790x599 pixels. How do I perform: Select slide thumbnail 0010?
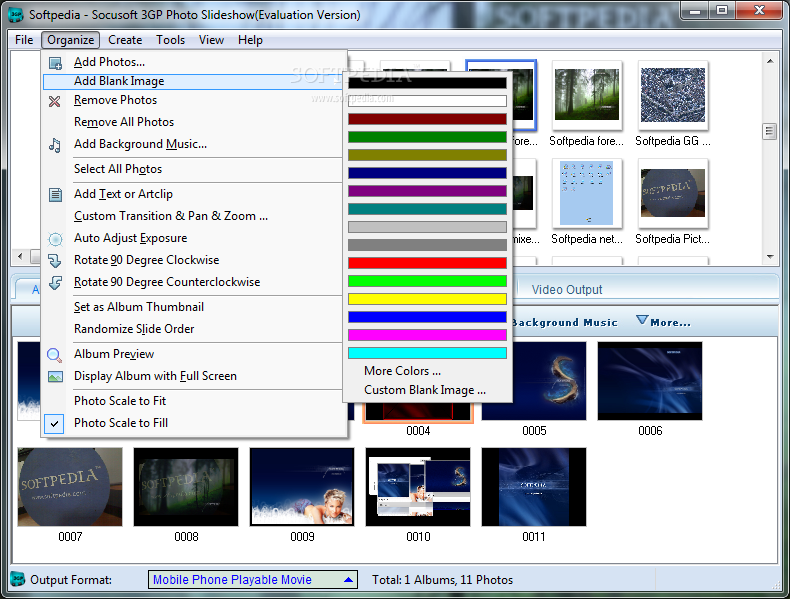[418, 487]
